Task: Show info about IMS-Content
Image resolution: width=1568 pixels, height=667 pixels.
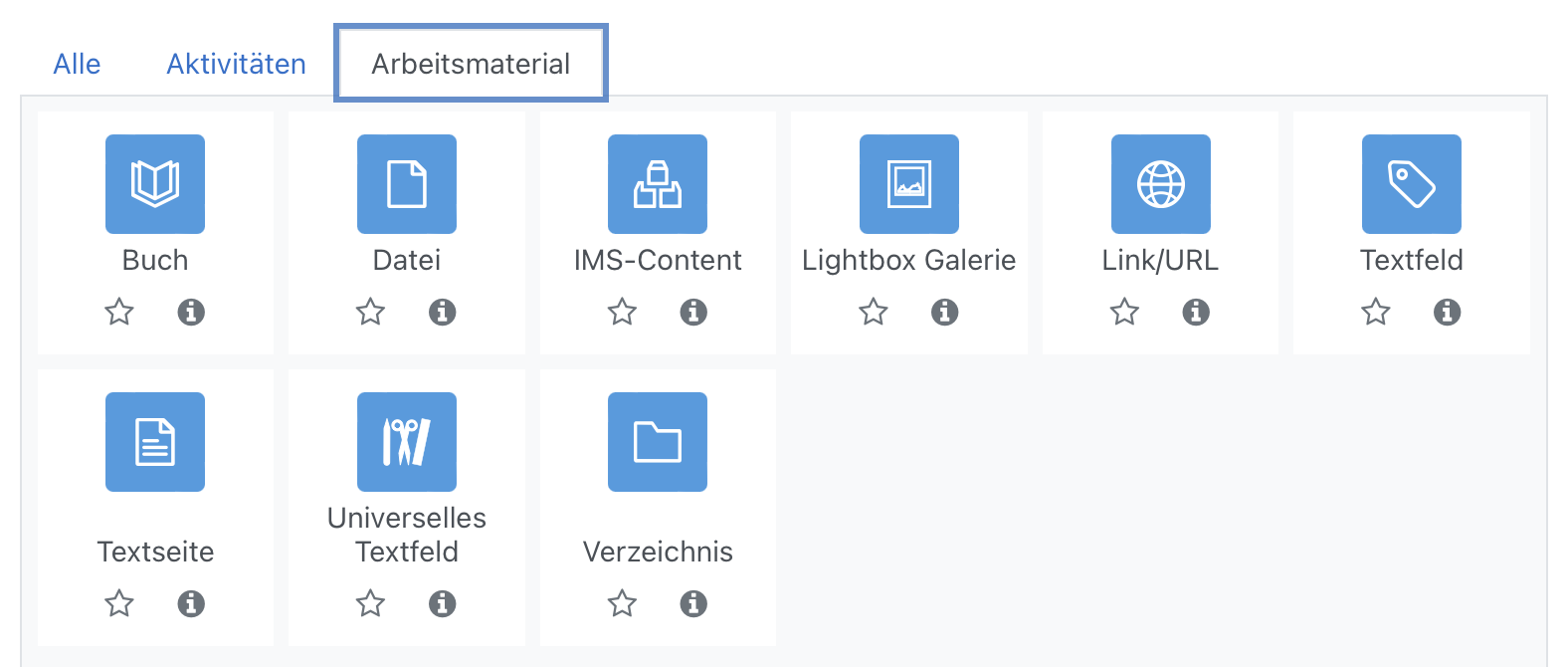Action: click(x=693, y=312)
